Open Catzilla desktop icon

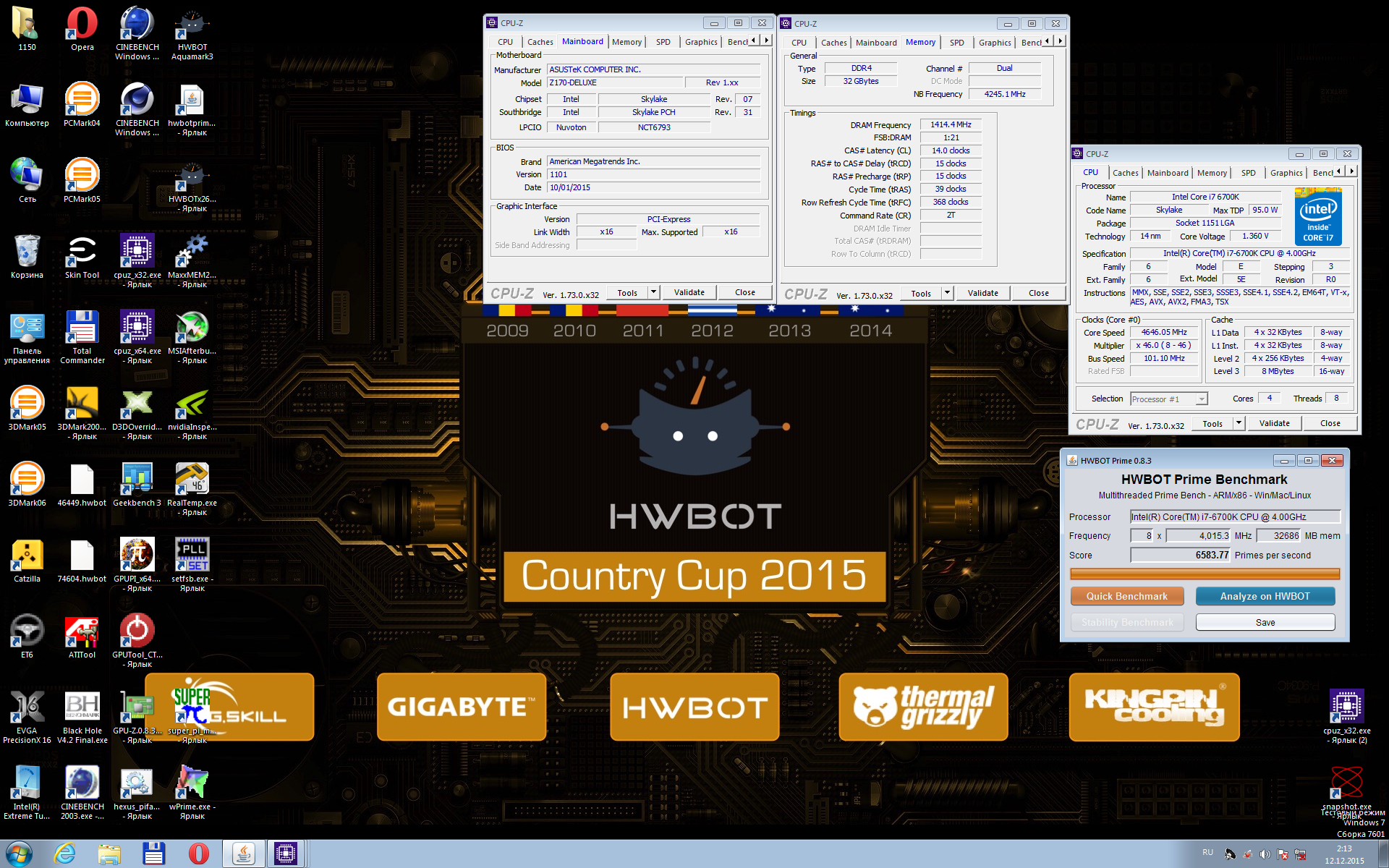pyautogui.click(x=27, y=561)
